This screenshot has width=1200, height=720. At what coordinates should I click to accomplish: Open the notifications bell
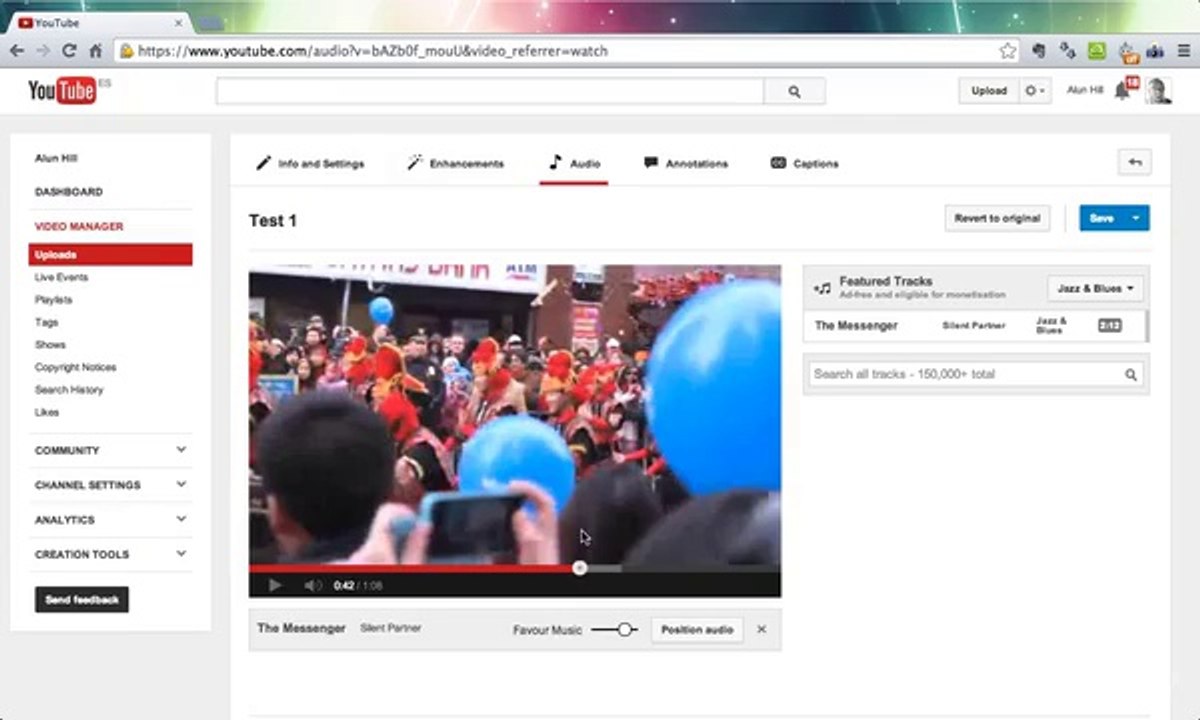point(1124,89)
